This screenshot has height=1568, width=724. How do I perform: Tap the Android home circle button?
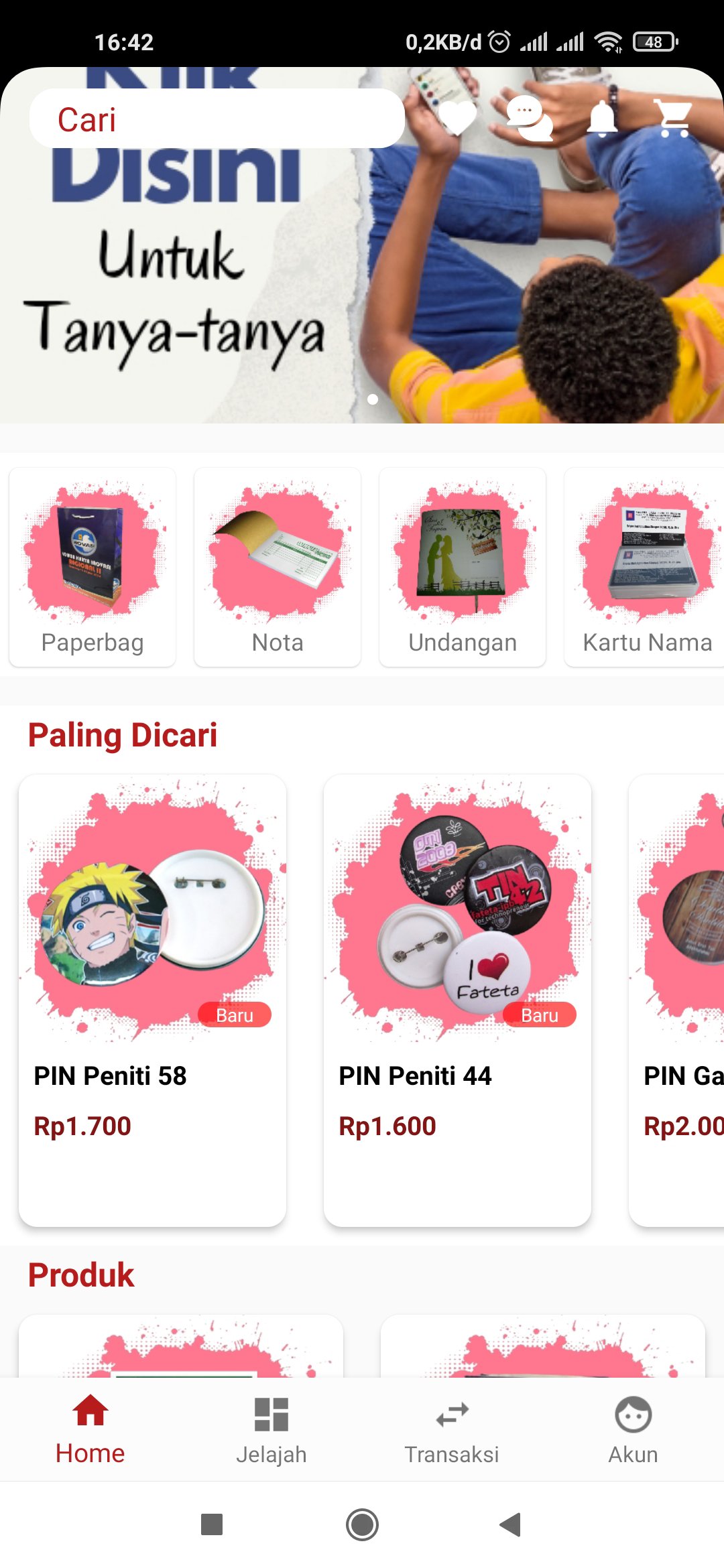(x=362, y=1524)
